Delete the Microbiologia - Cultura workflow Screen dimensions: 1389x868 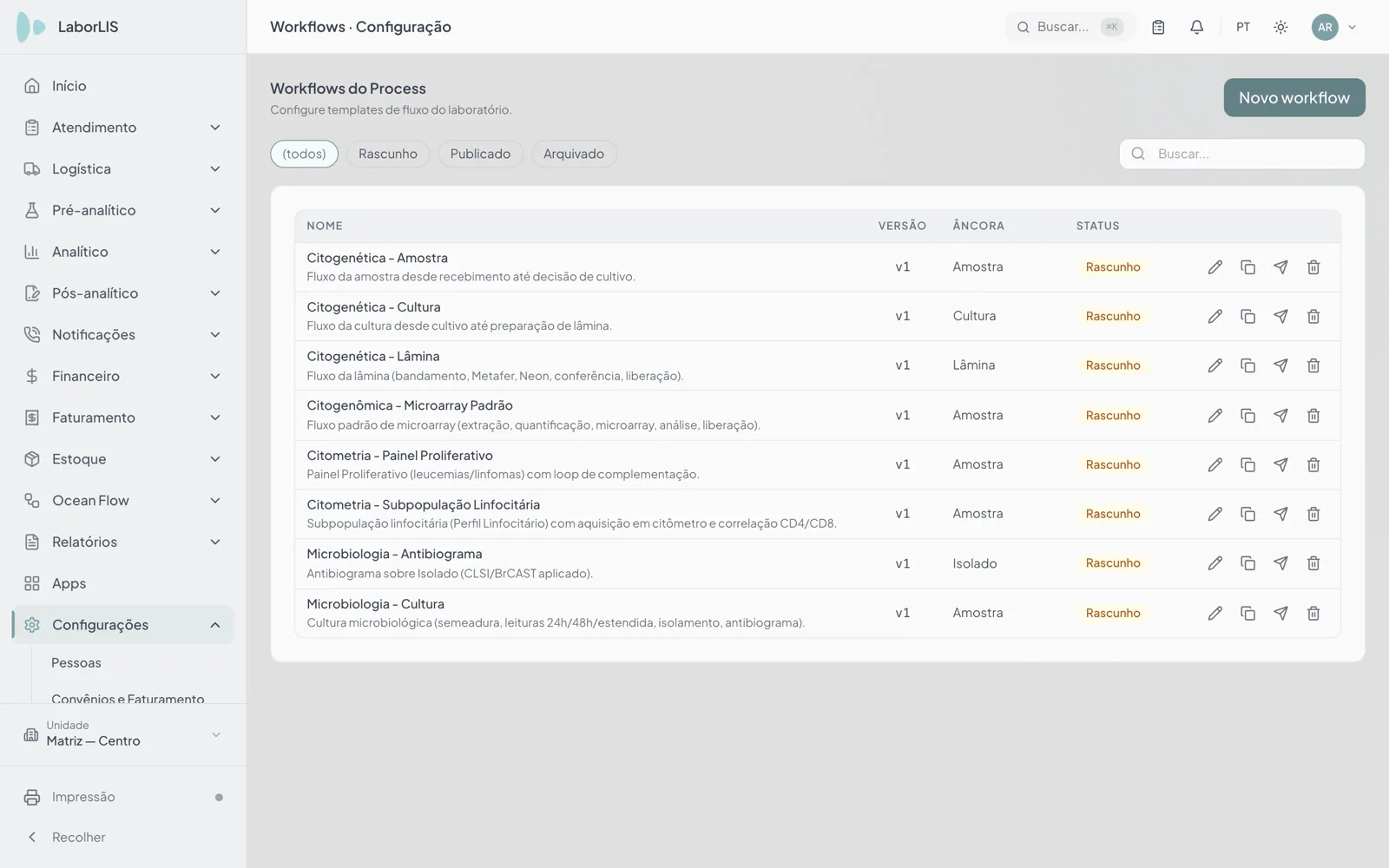(x=1313, y=613)
